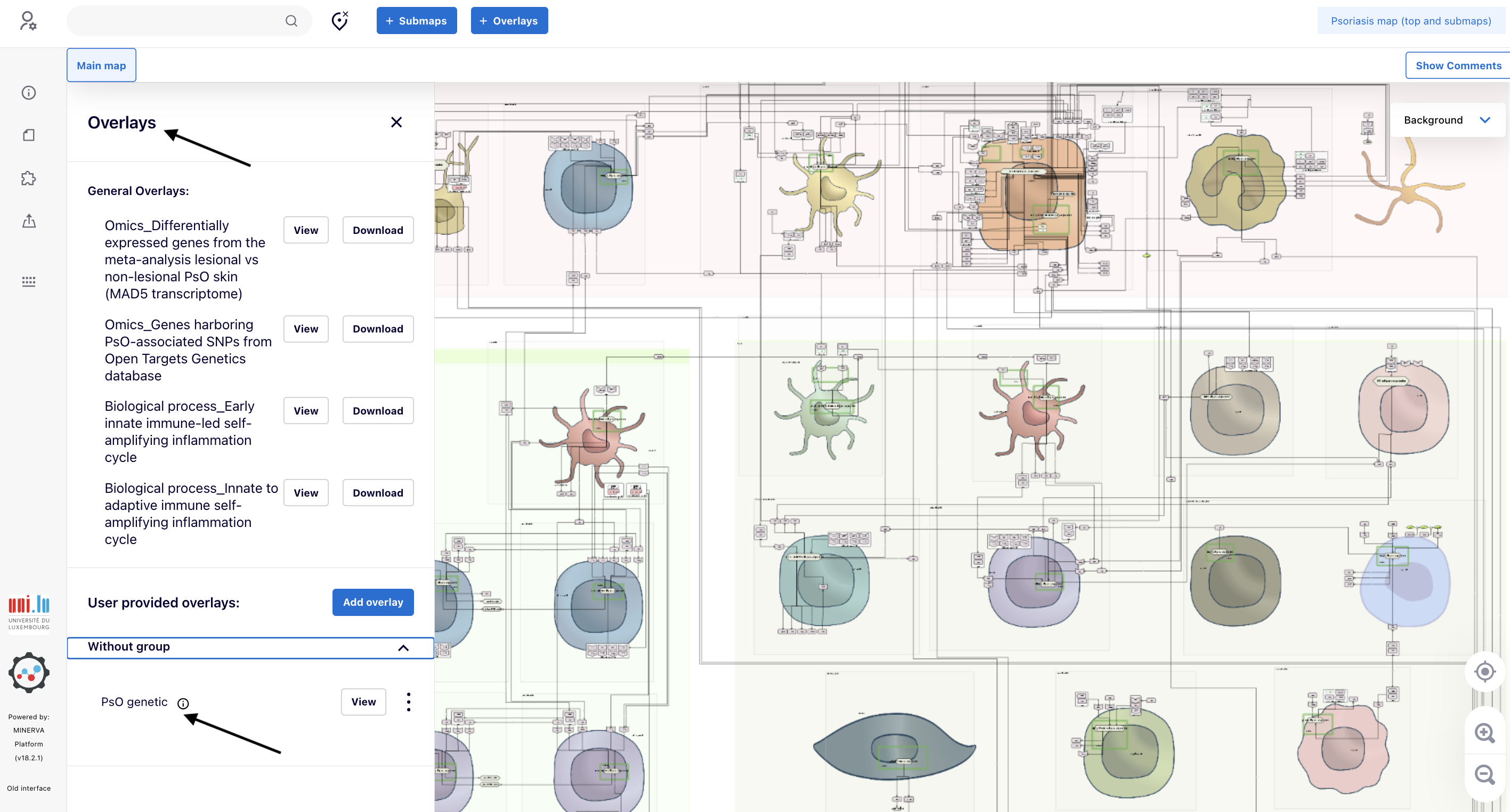Screen dimensions: 1510x812
Task: Click the search magnifier icon
Action: pyautogui.click(x=291, y=21)
